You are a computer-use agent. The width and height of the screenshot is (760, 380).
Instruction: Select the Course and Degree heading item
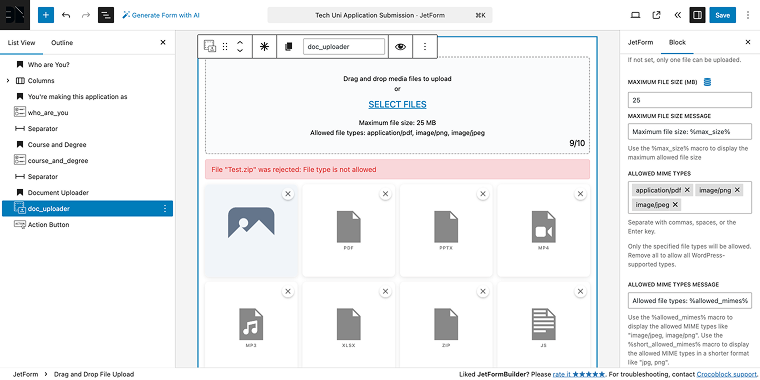(57, 144)
